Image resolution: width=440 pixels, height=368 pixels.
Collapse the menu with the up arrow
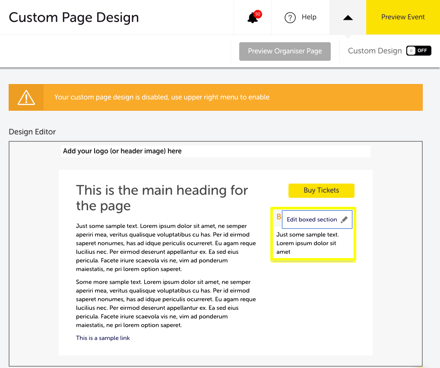click(348, 17)
